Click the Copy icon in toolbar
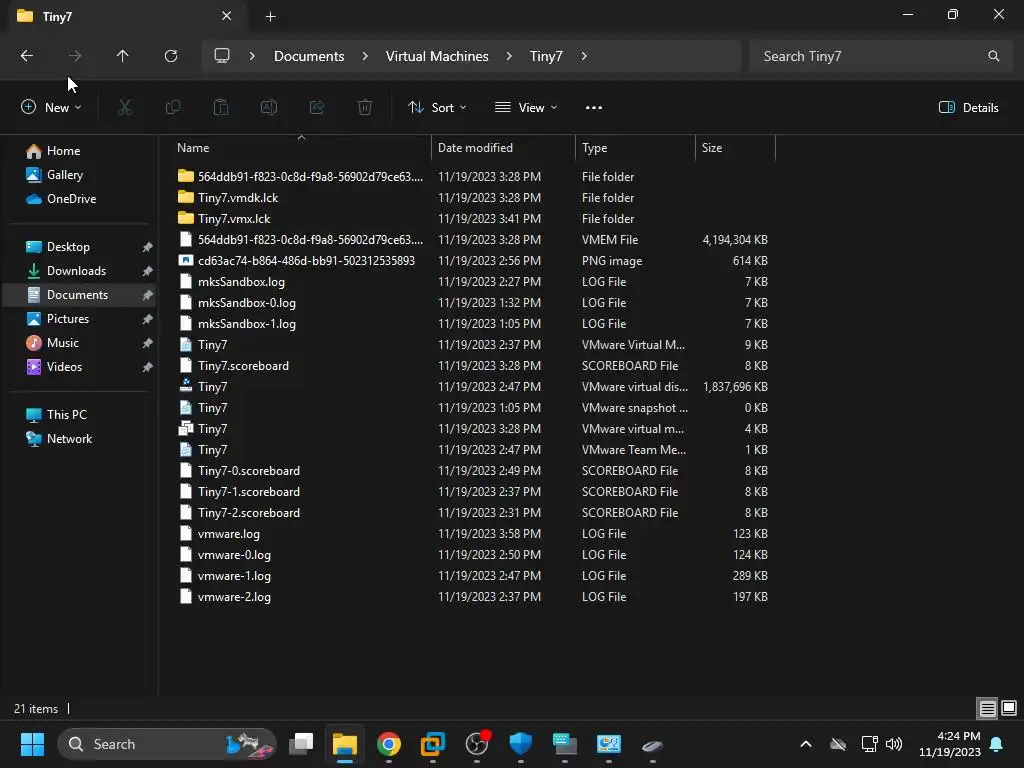Screen dimensions: 1024x768 173,107
